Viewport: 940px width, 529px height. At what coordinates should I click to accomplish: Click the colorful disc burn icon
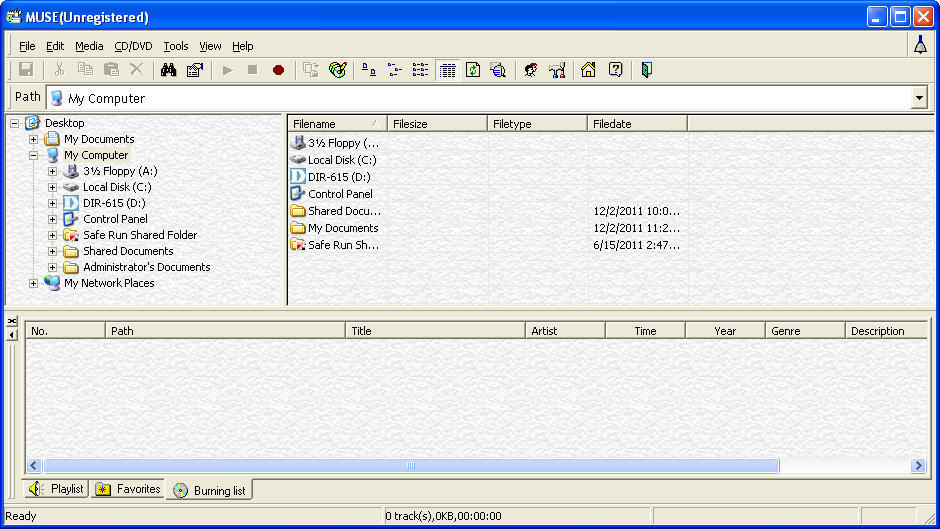click(338, 70)
